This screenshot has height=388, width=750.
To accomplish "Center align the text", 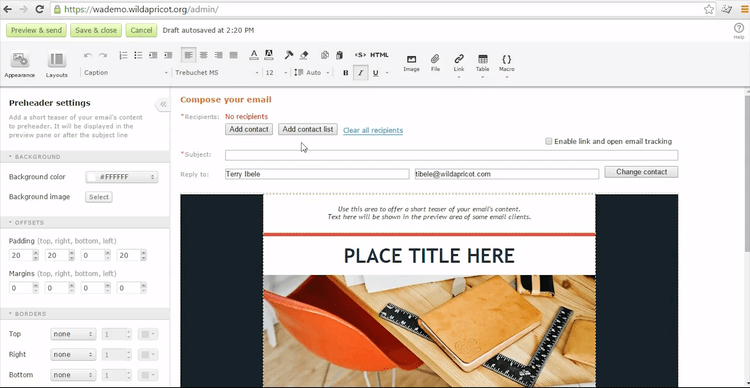I will point(204,55).
